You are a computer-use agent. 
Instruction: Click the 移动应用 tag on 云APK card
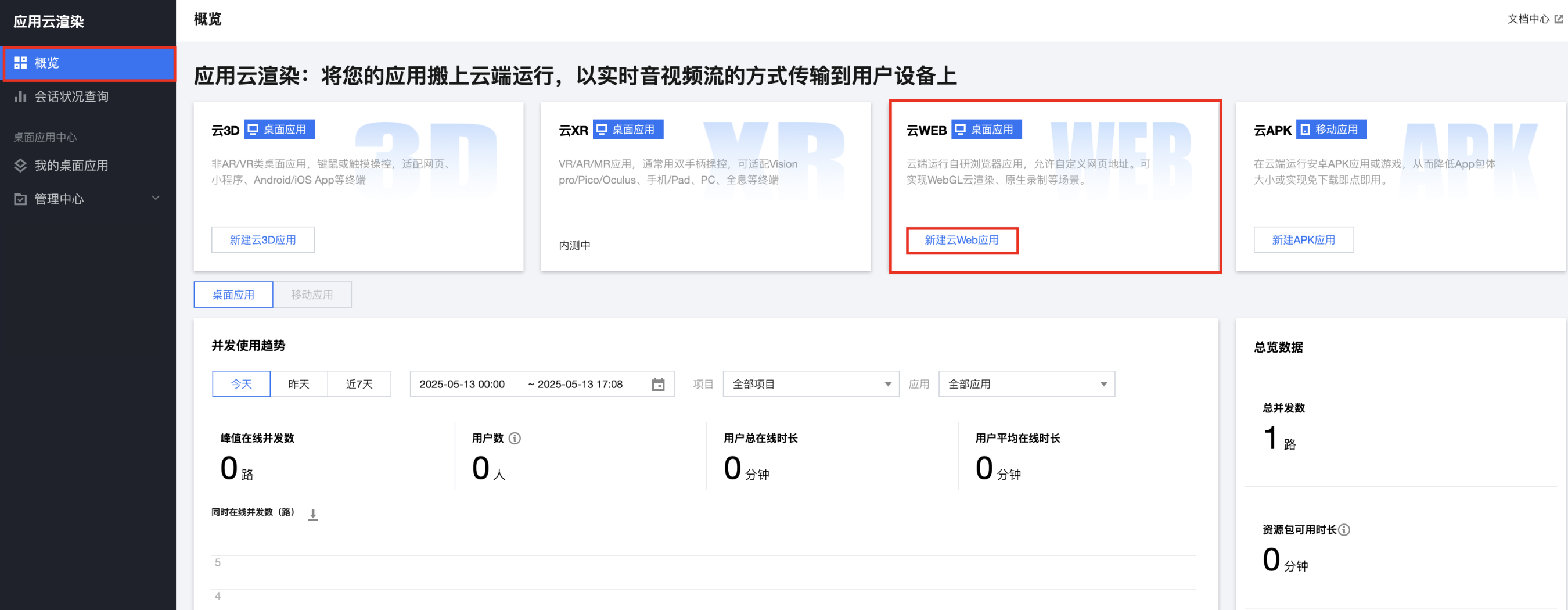point(1331,130)
